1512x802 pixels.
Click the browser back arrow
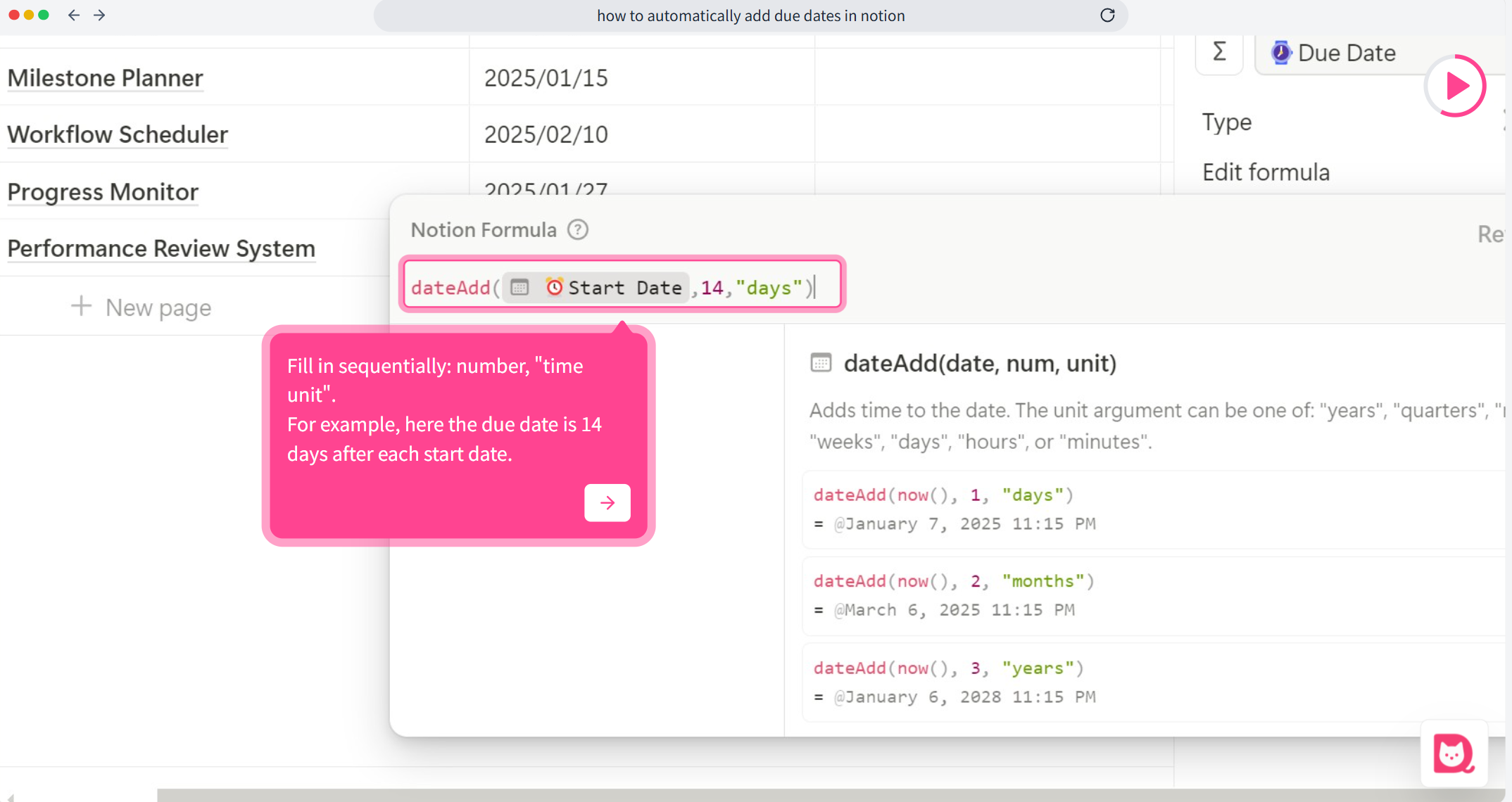pyautogui.click(x=74, y=15)
